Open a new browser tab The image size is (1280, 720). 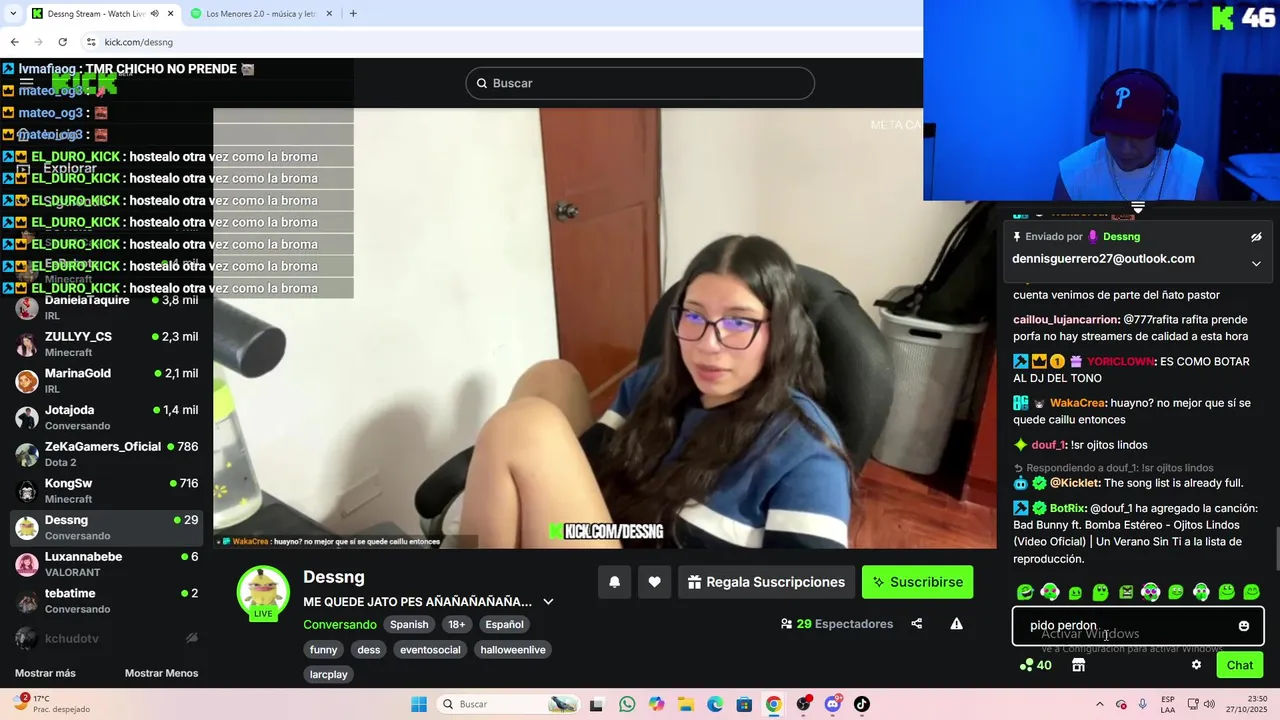[353, 14]
